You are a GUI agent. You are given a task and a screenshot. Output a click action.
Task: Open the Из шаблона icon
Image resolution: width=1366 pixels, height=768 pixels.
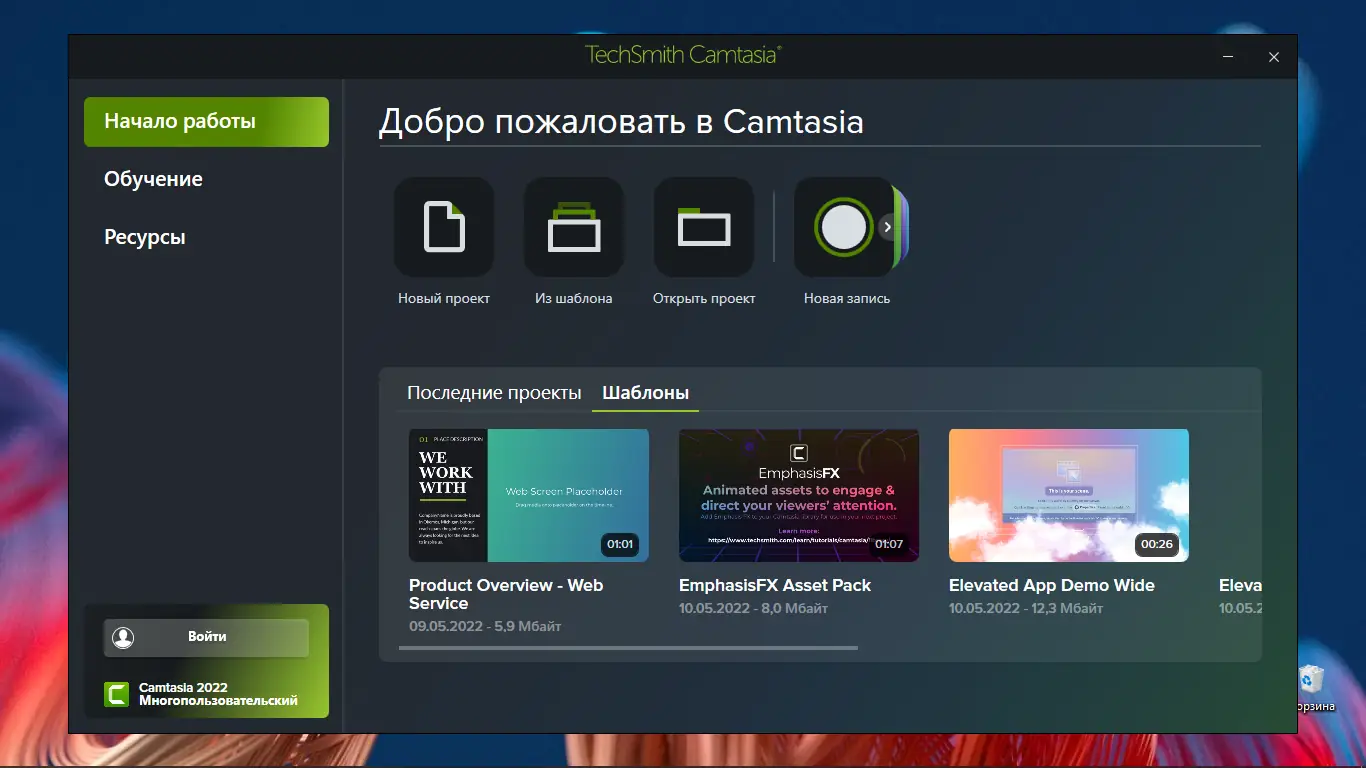pyautogui.click(x=573, y=227)
